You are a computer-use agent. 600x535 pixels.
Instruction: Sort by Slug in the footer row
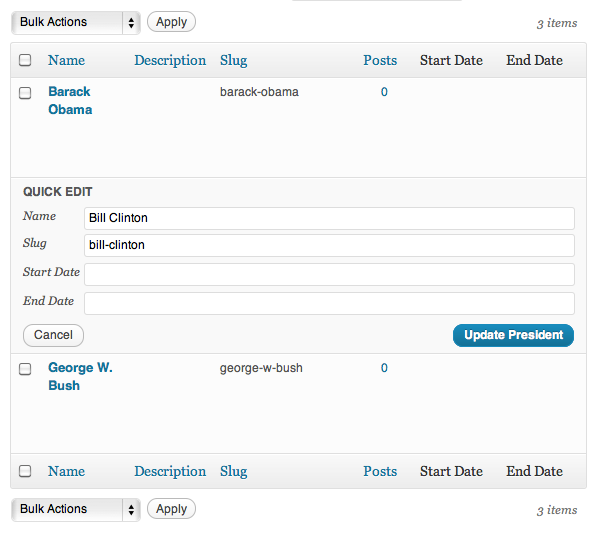point(233,471)
